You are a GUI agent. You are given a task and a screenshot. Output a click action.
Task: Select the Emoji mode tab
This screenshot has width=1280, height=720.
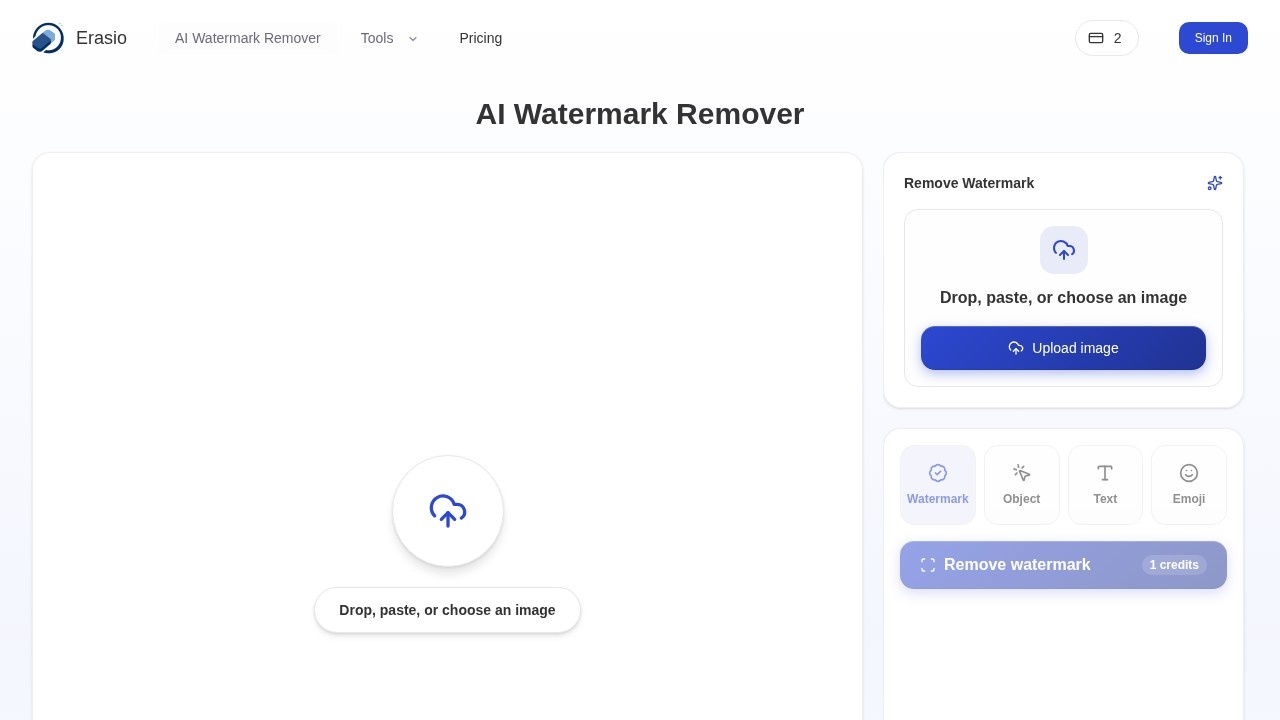coord(1189,485)
